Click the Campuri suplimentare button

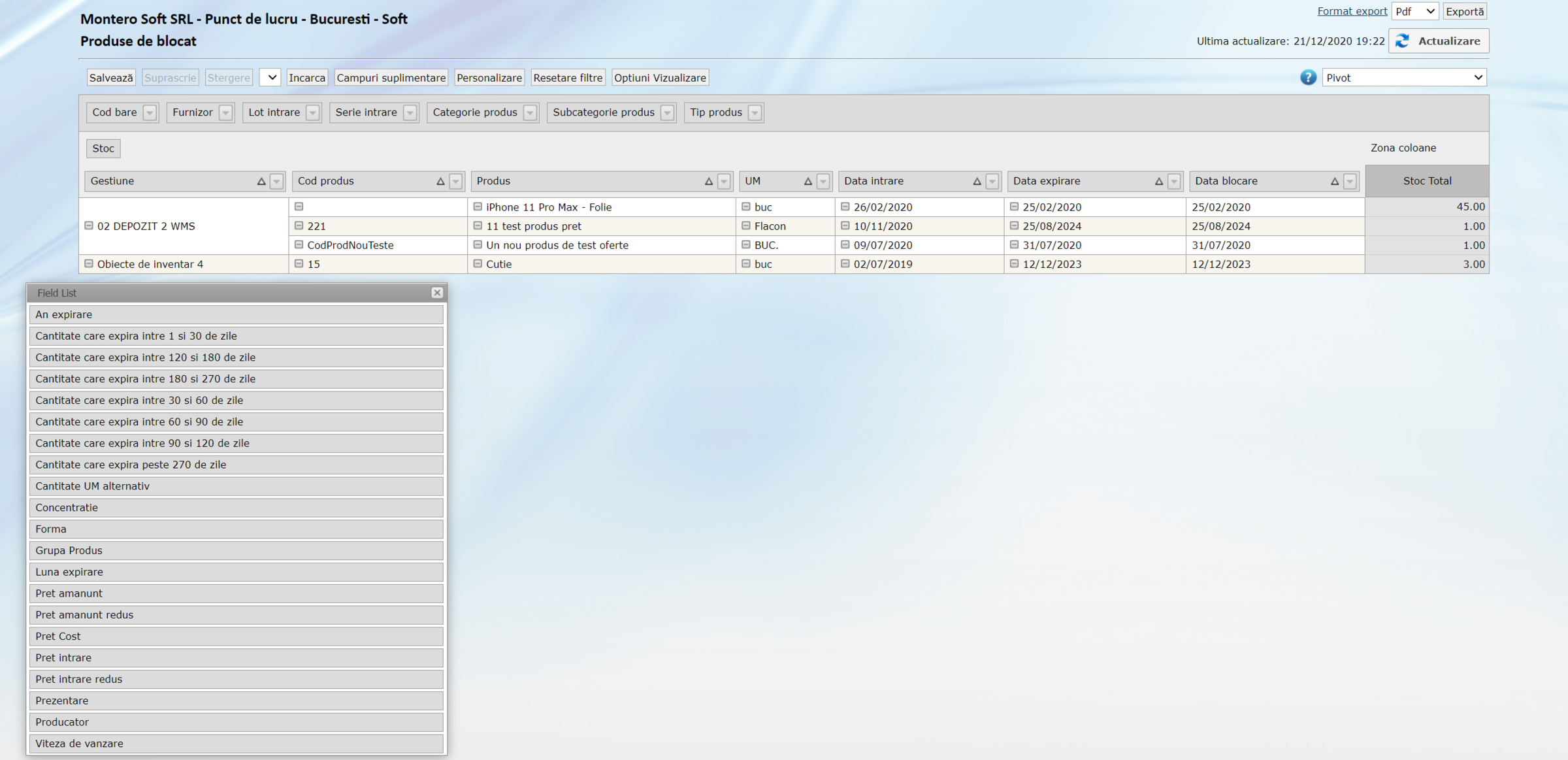[391, 78]
